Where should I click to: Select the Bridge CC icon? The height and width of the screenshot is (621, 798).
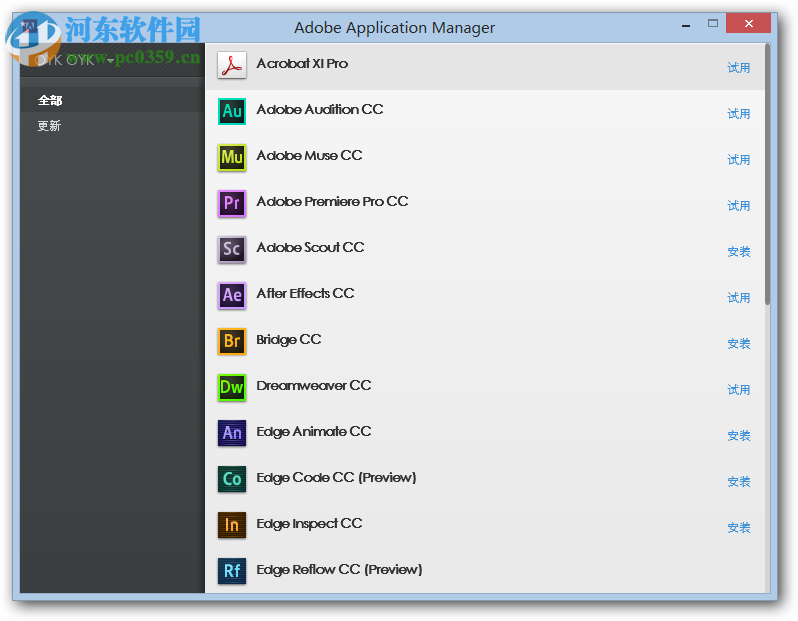[x=232, y=341]
